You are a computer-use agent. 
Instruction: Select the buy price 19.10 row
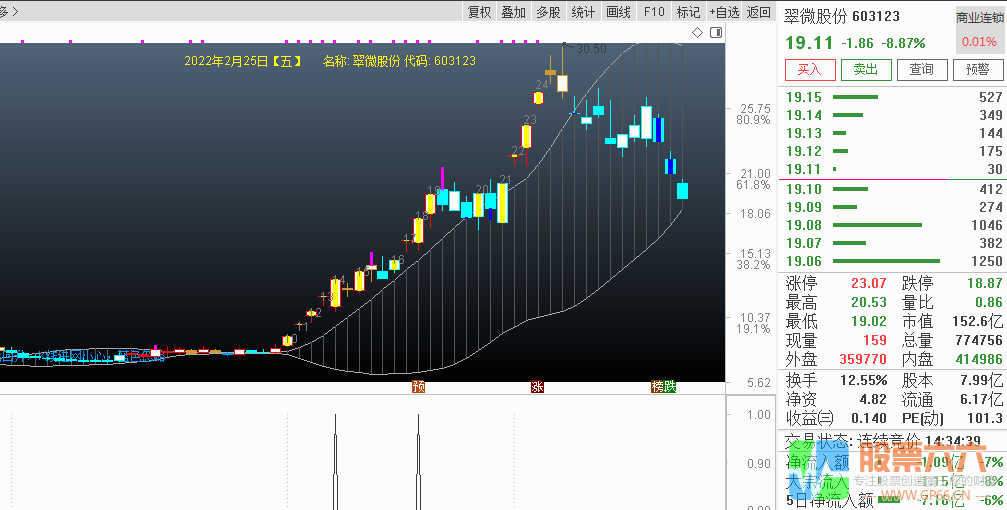(x=893, y=189)
